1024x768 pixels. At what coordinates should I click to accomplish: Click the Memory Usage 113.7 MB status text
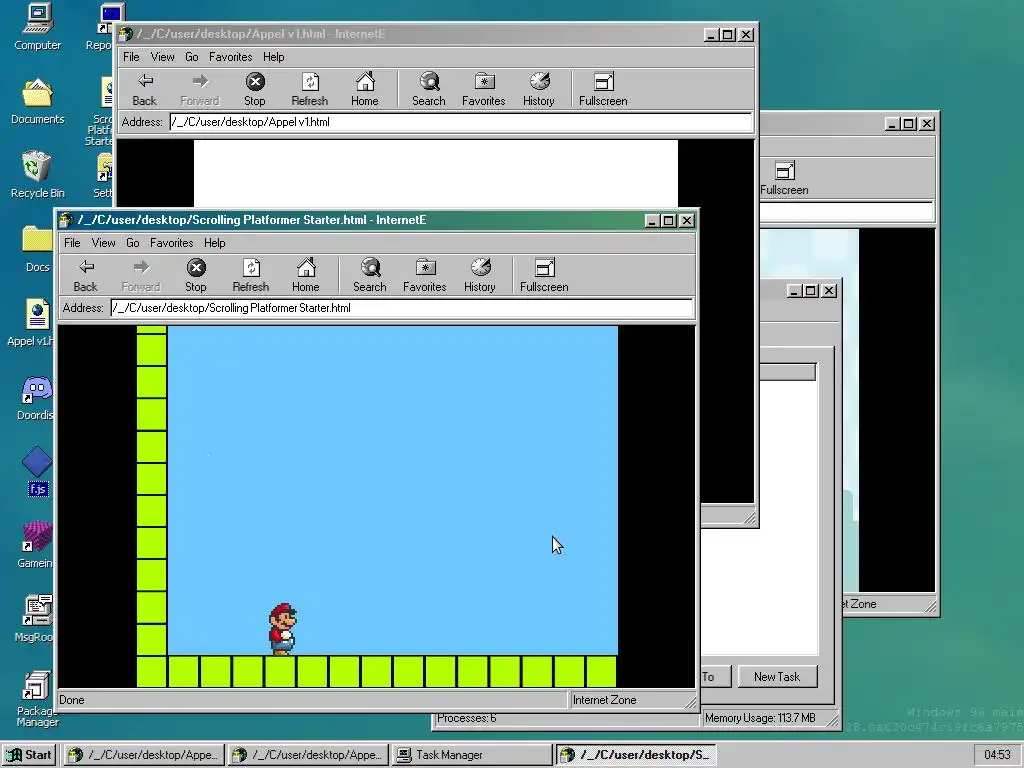(x=760, y=718)
